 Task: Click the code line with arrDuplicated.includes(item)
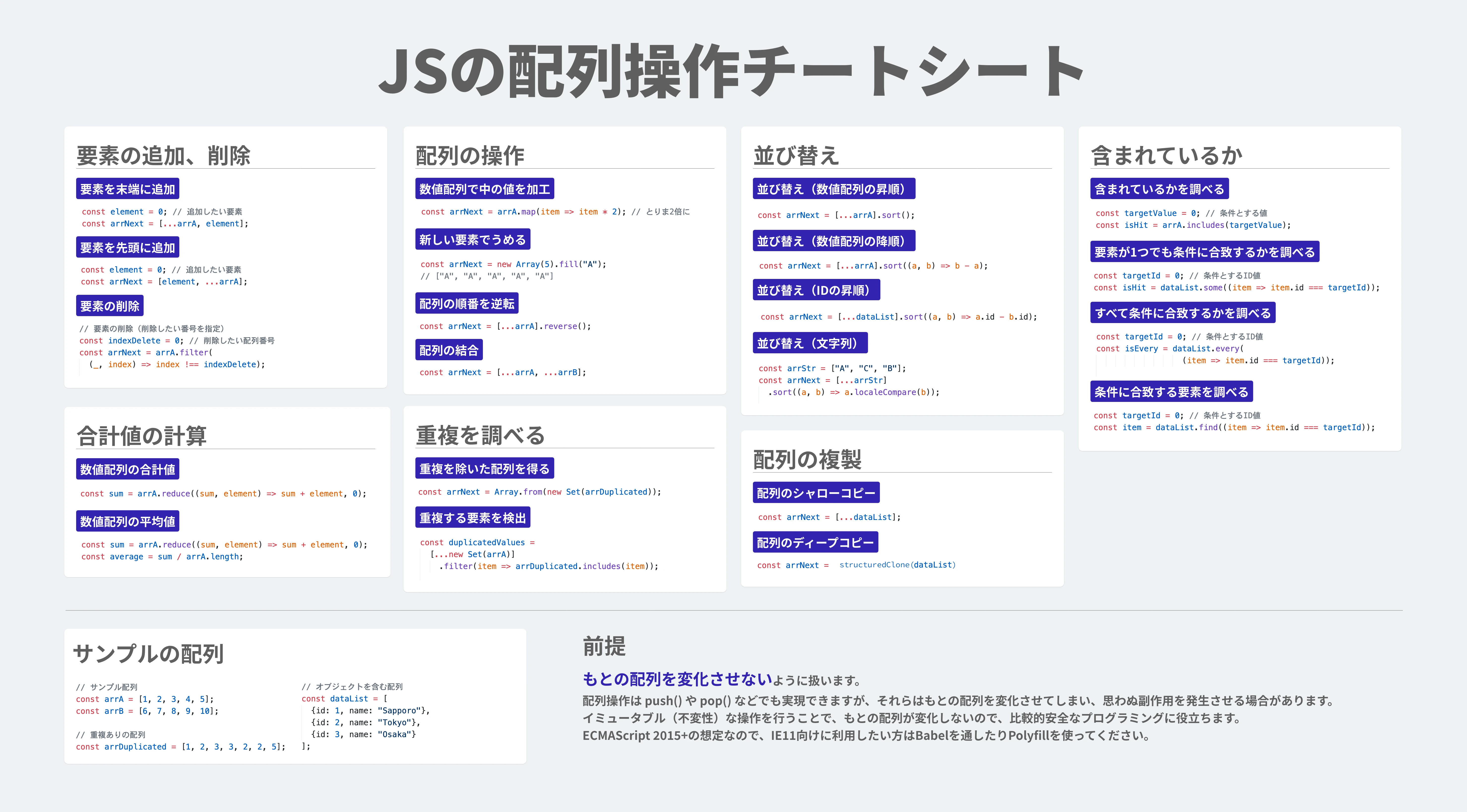tap(548, 567)
